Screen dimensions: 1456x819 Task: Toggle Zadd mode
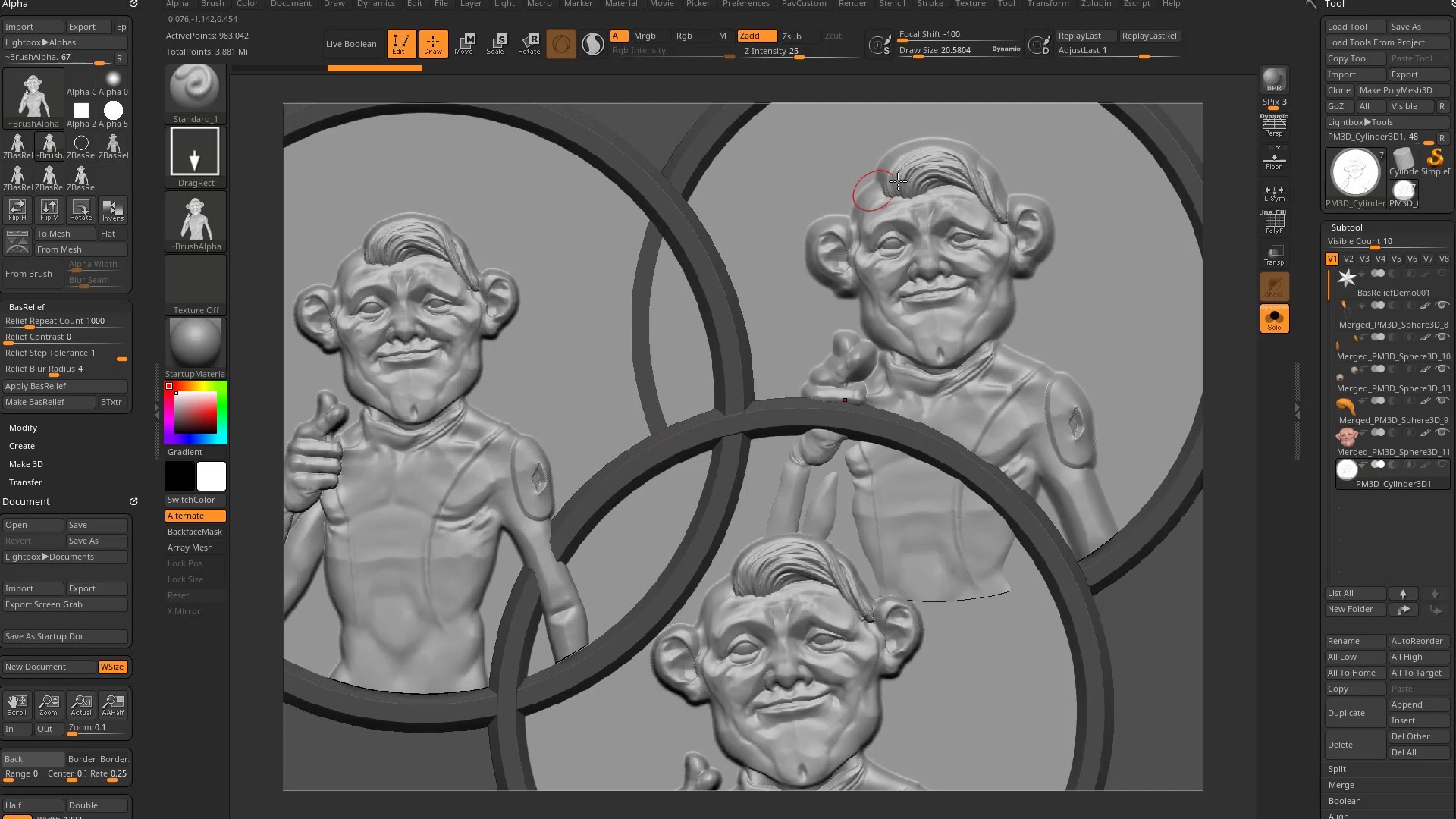757,36
